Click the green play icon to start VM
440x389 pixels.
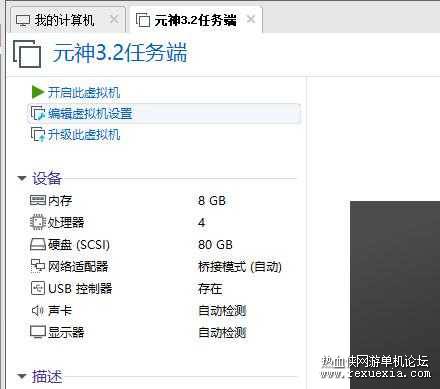coord(38,92)
